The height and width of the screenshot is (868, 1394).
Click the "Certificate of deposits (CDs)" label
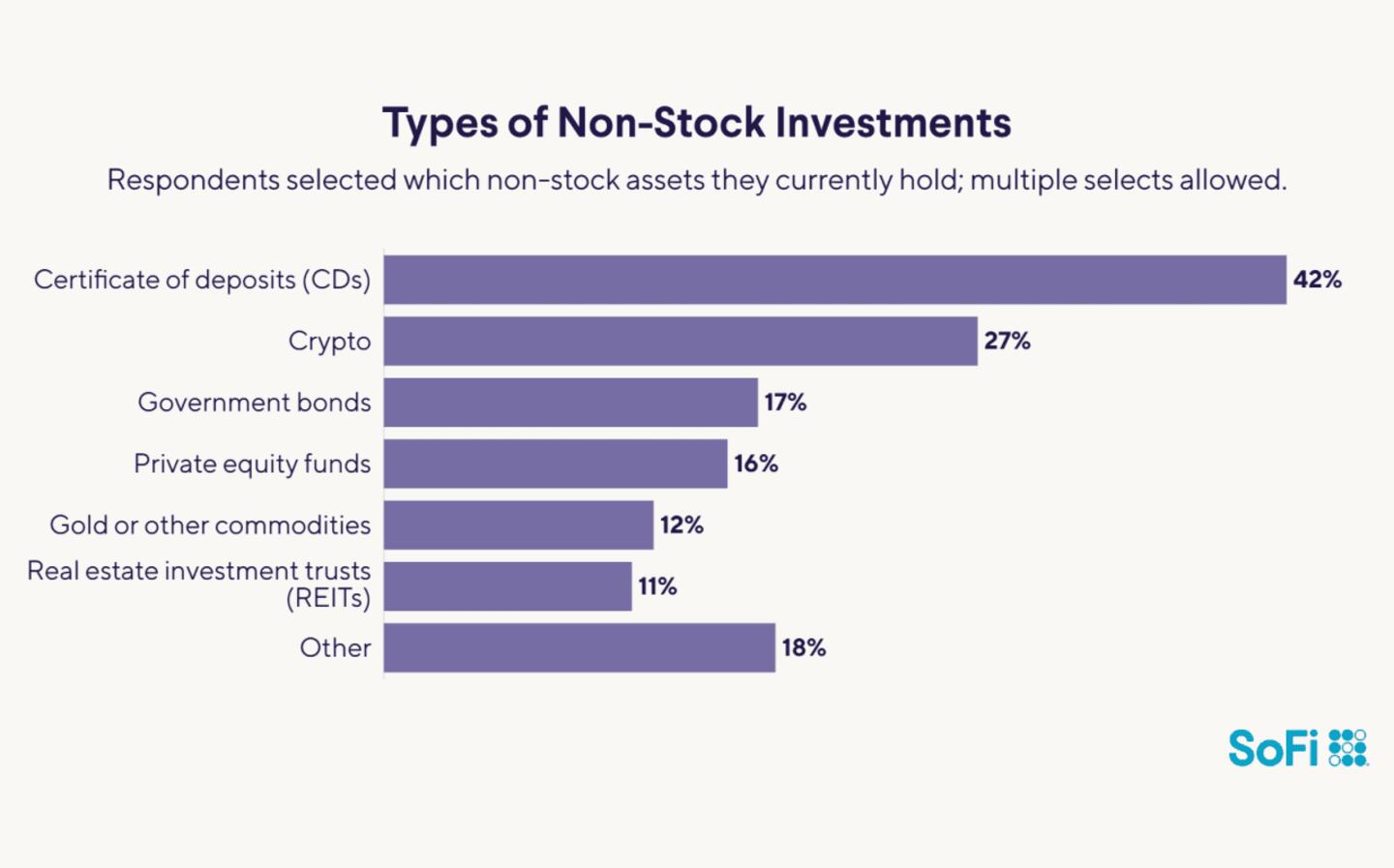(x=202, y=280)
